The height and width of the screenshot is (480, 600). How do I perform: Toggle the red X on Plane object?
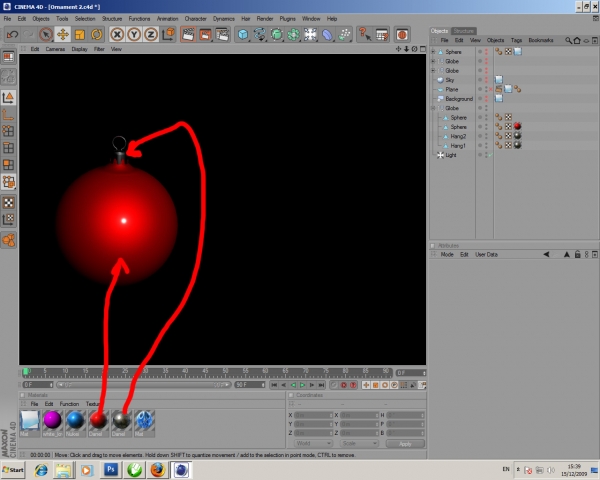pos(491,89)
